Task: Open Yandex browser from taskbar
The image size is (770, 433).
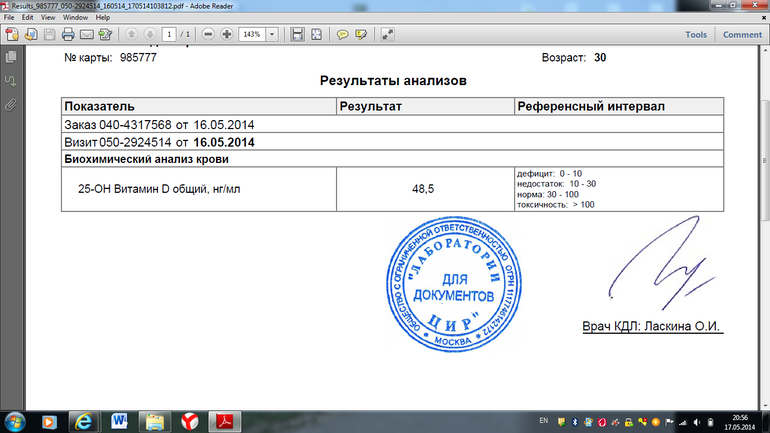Action: tap(190, 422)
